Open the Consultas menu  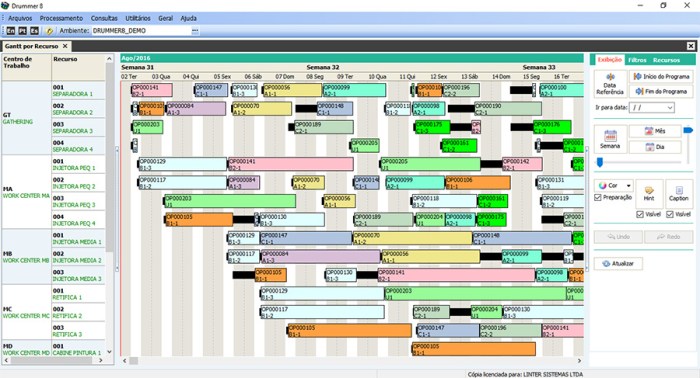pyautogui.click(x=104, y=18)
